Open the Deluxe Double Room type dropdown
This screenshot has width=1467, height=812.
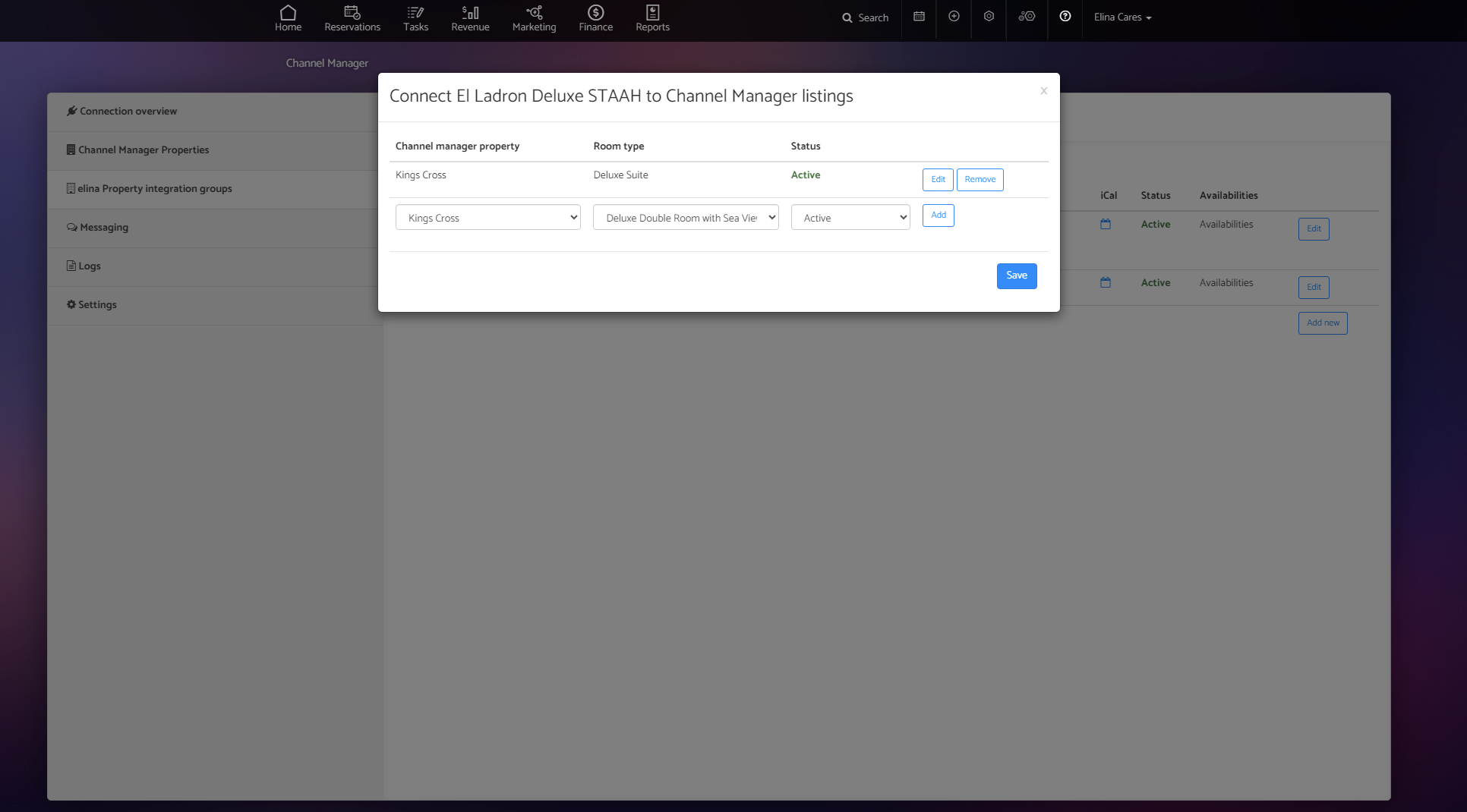click(685, 218)
